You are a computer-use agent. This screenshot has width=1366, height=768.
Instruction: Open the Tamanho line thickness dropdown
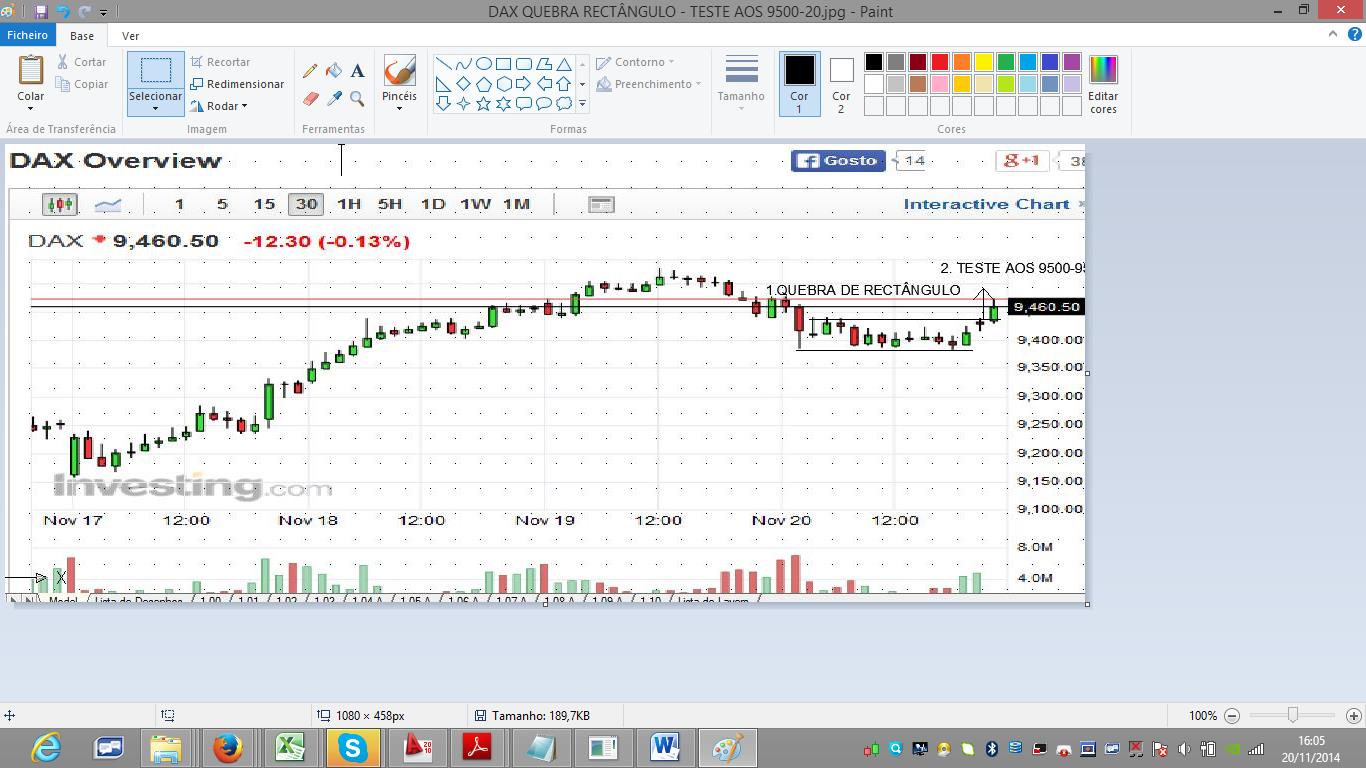pos(741,84)
